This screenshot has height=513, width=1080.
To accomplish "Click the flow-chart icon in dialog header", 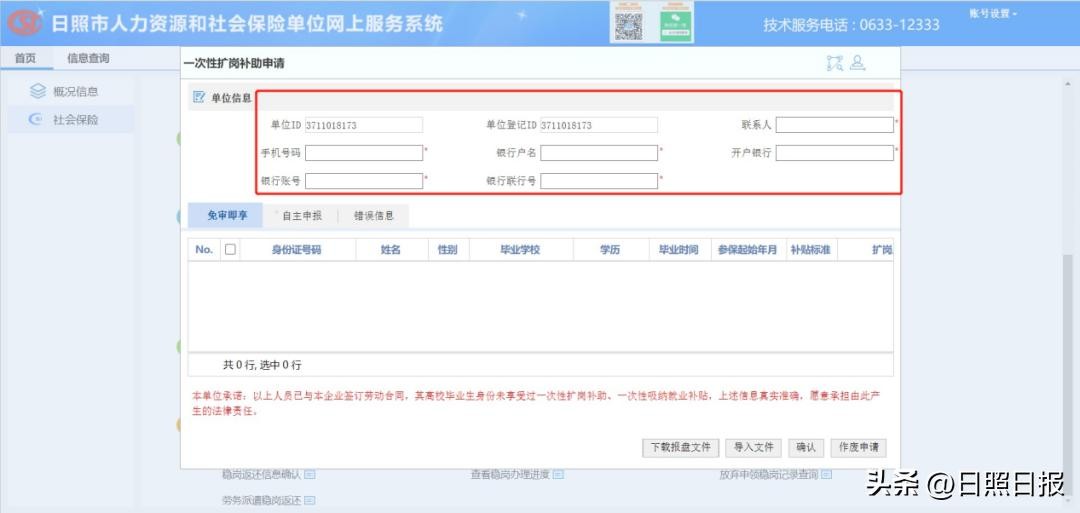I will point(835,63).
